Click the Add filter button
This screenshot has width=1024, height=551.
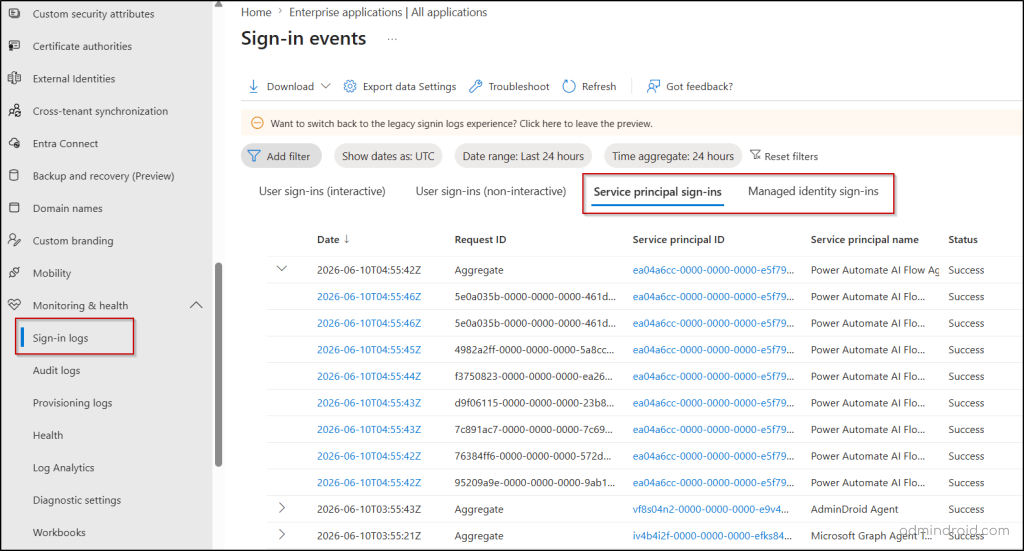[281, 156]
